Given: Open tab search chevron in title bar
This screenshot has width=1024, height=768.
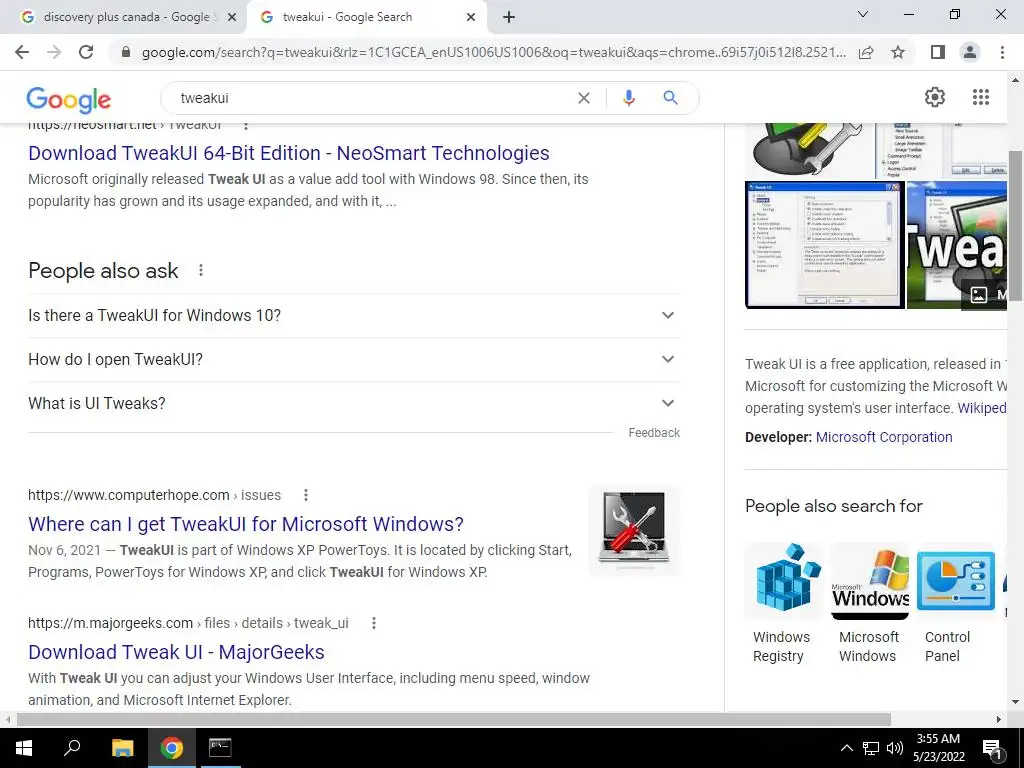Looking at the screenshot, I should coord(863,14).
